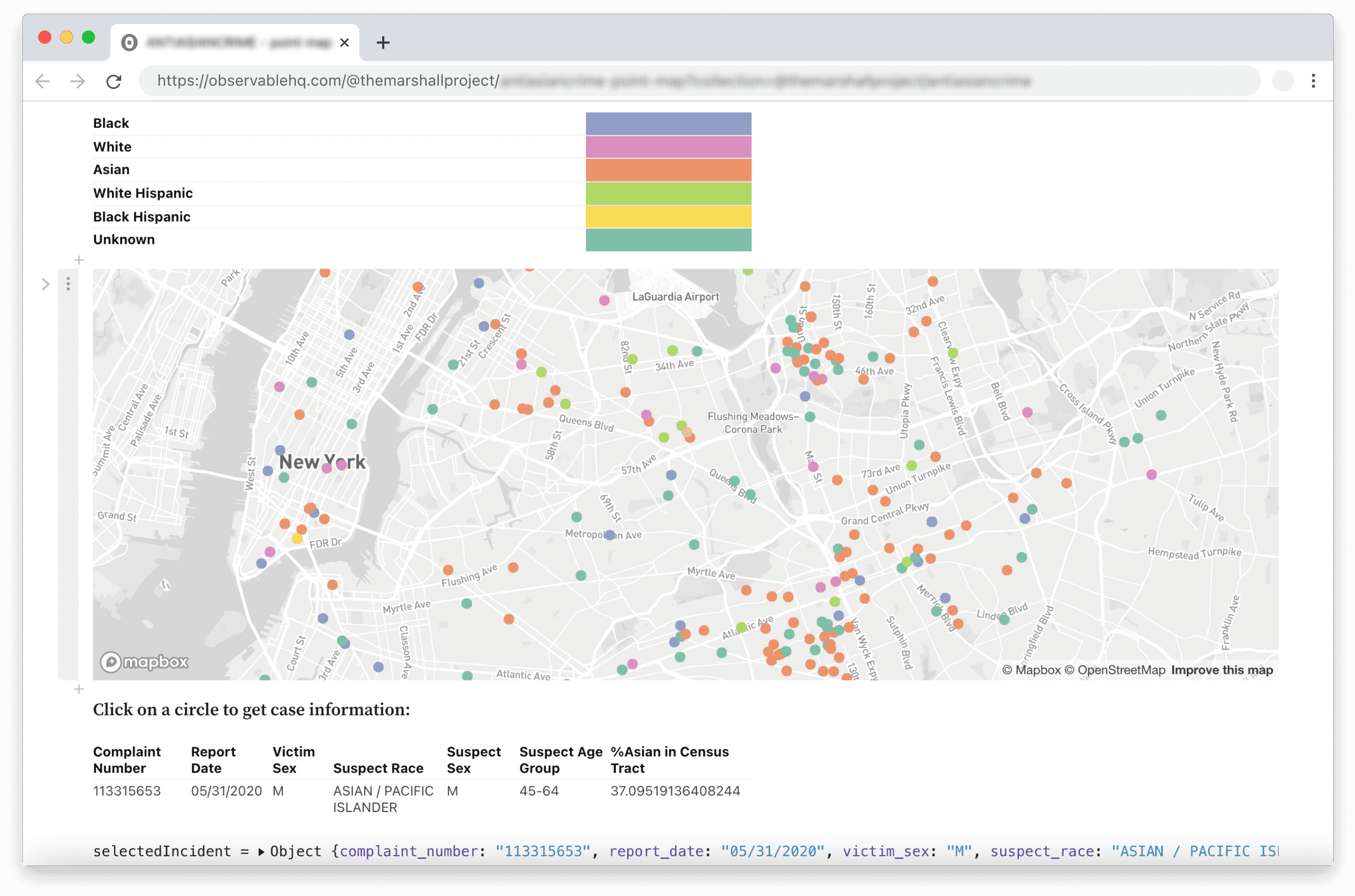
Task: Open a new tab with plus icon
Action: coord(383,42)
